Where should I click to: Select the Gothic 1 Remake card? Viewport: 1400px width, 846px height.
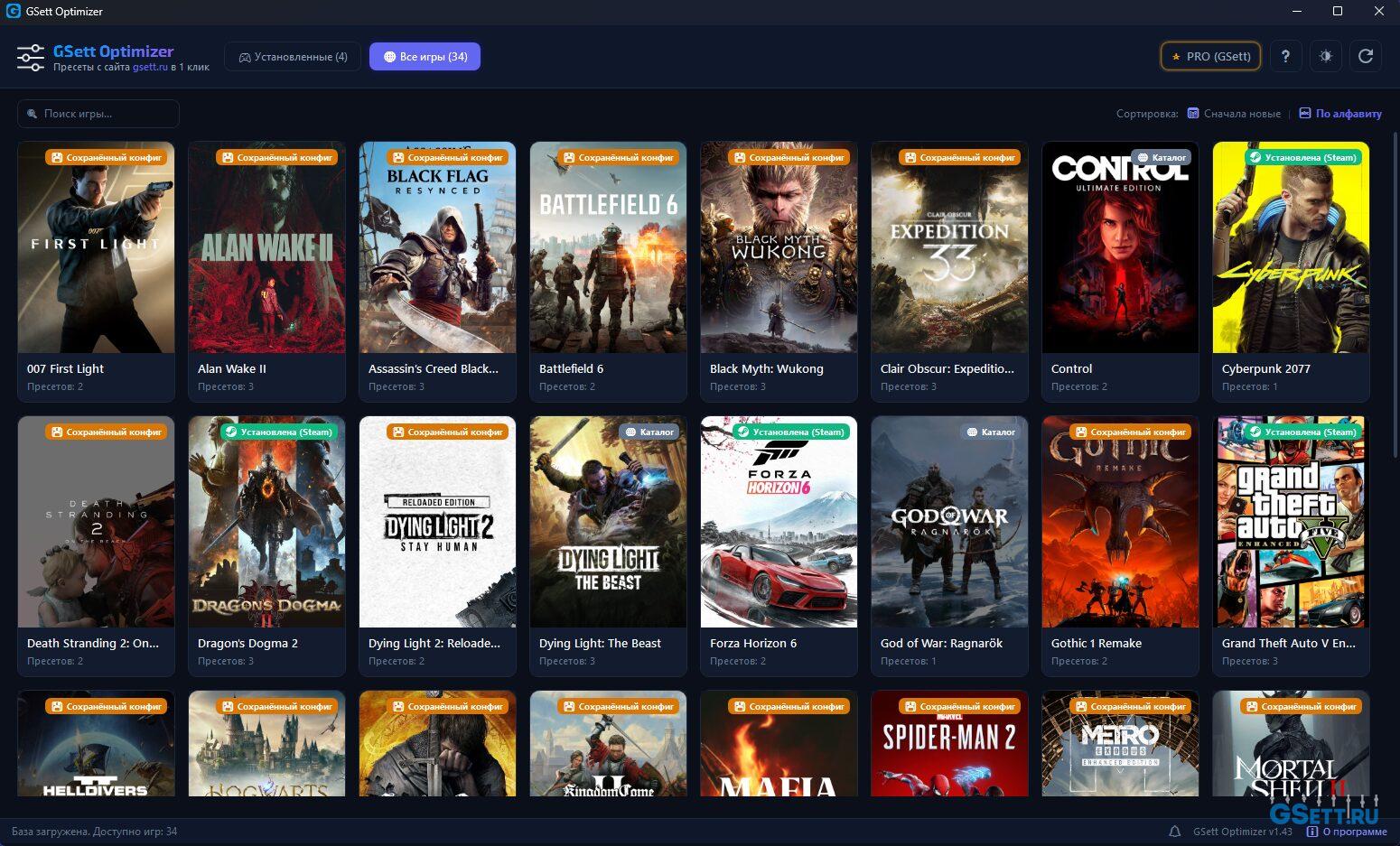tap(1120, 545)
